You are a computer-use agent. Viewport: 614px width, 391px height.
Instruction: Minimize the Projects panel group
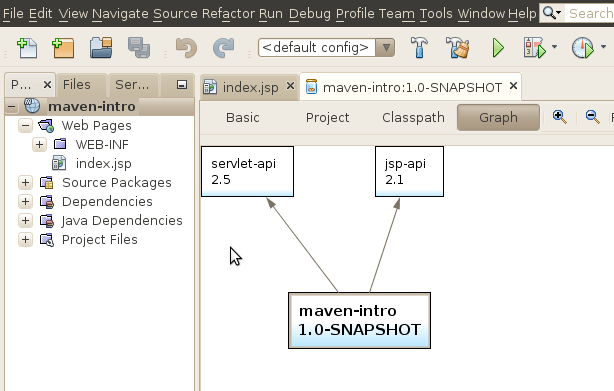(182, 85)
